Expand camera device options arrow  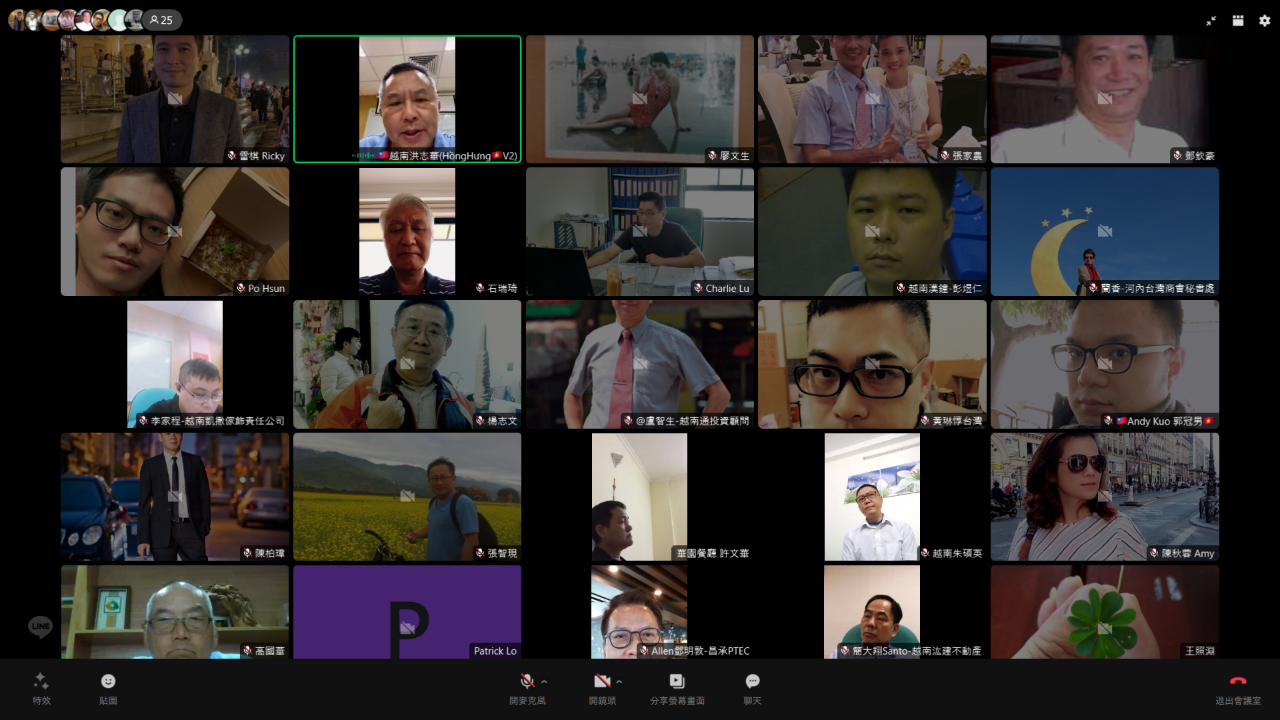point(619,682)
